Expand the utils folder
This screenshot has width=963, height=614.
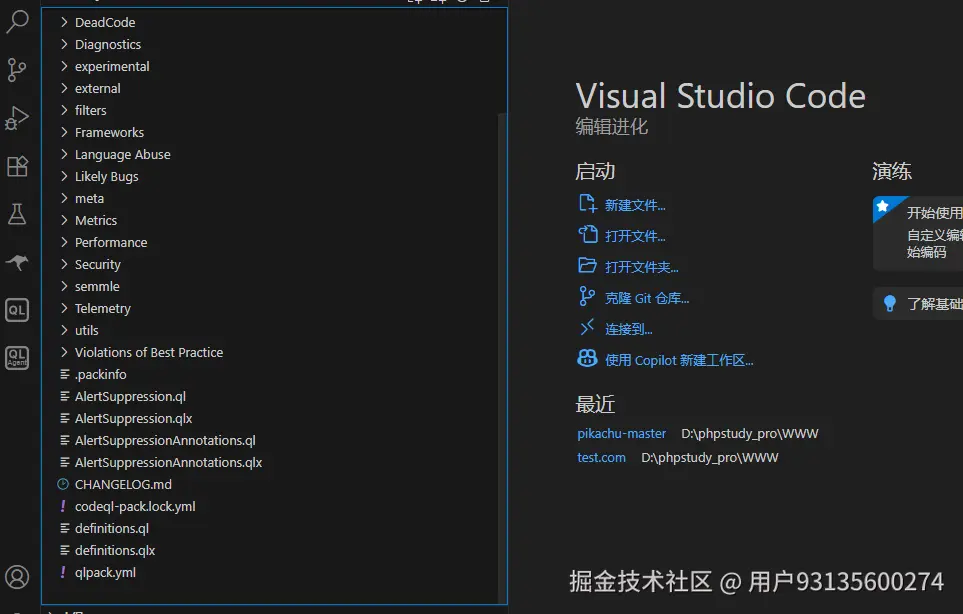(64, 330)
